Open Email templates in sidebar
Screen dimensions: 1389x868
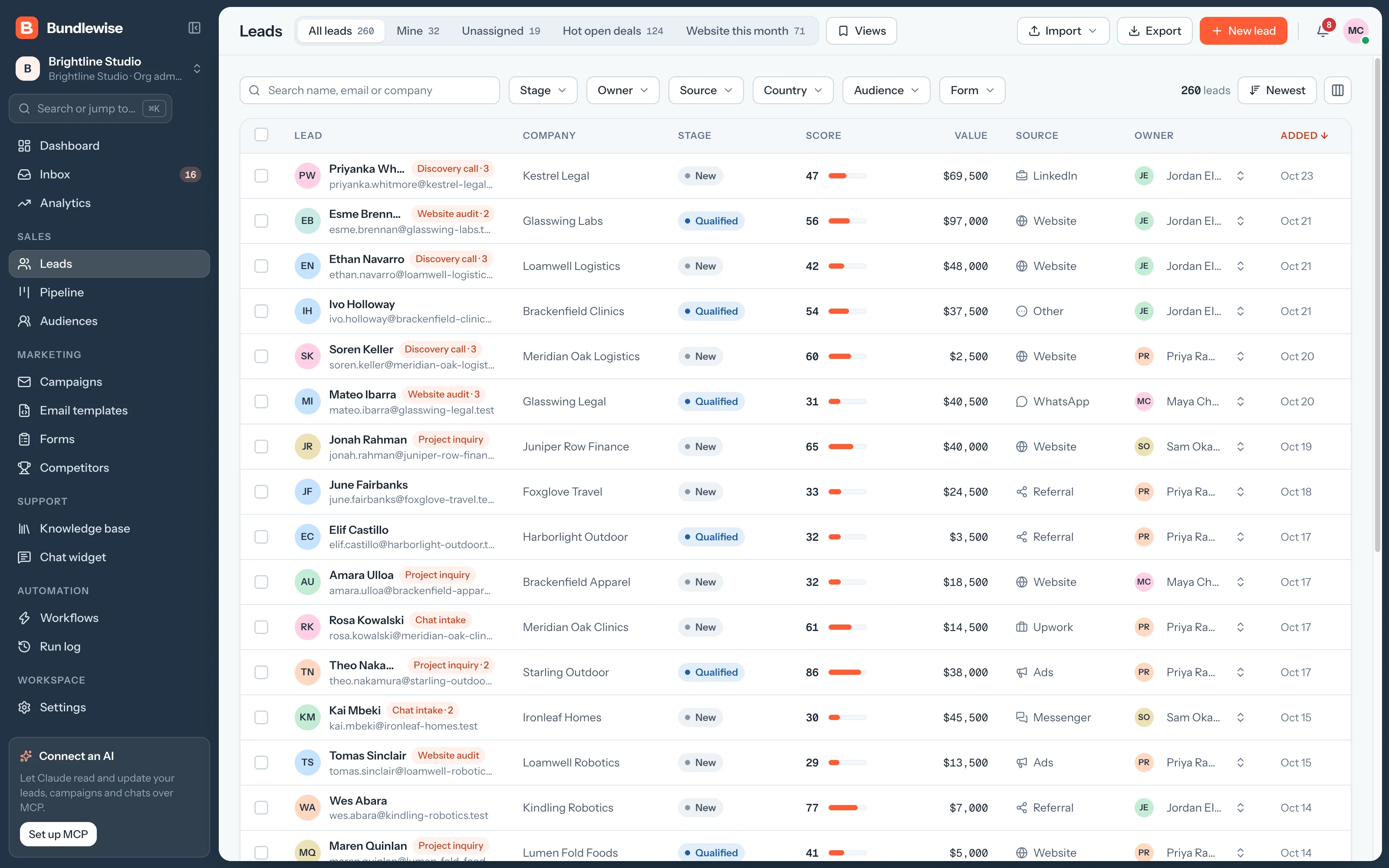coord(109,411)
